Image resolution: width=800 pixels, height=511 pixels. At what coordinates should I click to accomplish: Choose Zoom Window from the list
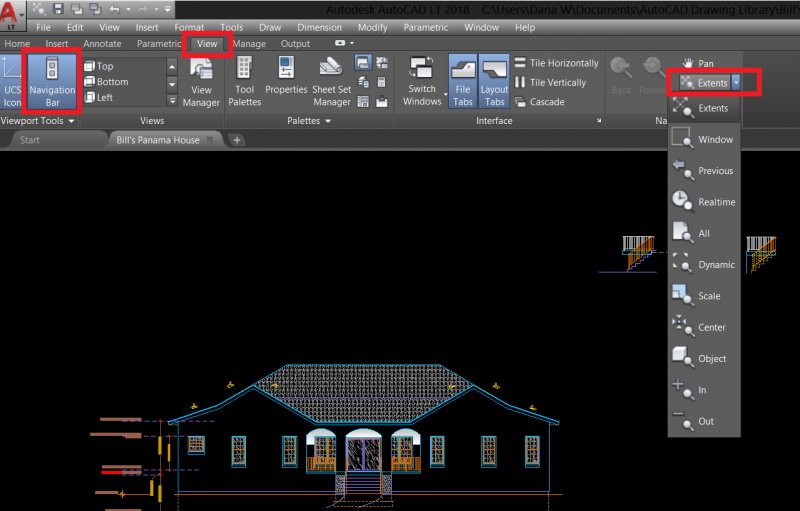tap(704, 139)
